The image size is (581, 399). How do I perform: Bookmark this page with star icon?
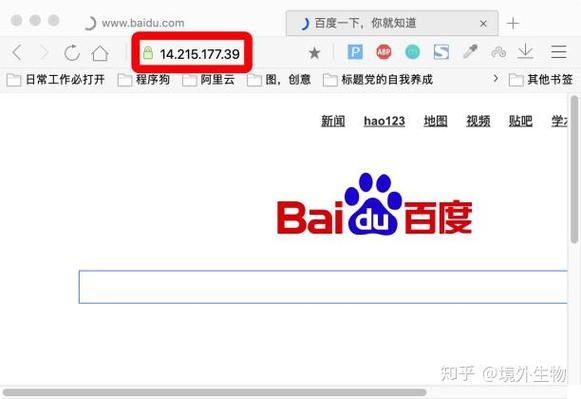pos(314,53)
